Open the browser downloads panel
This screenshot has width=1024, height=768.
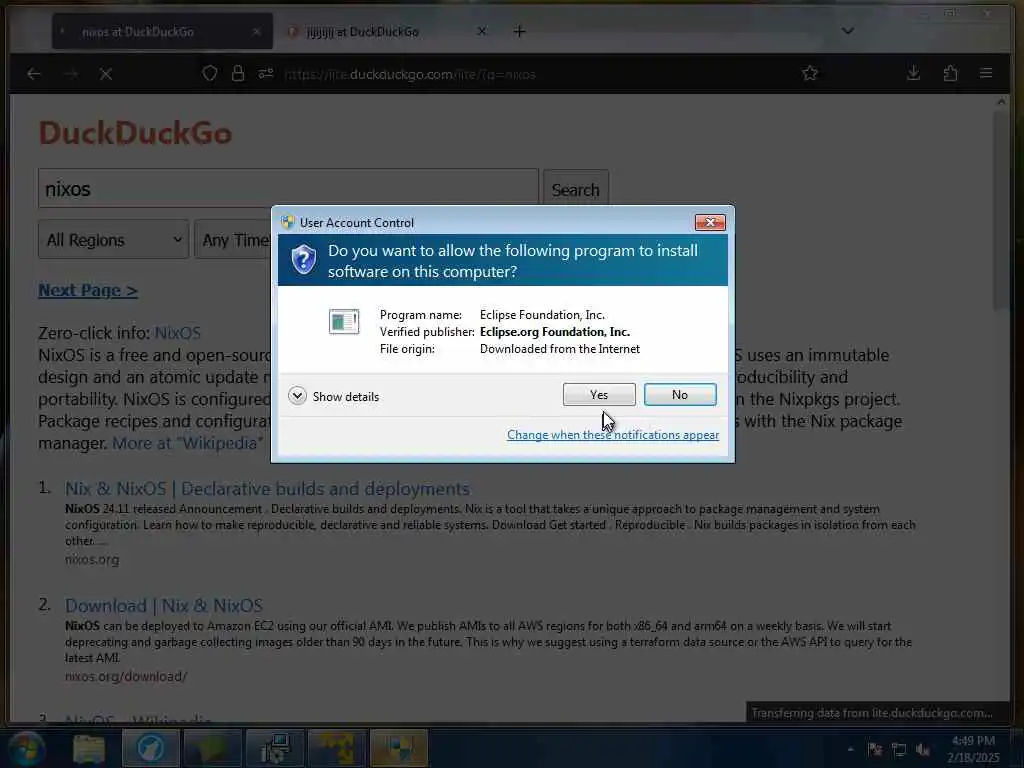click(x=914, y=73)
